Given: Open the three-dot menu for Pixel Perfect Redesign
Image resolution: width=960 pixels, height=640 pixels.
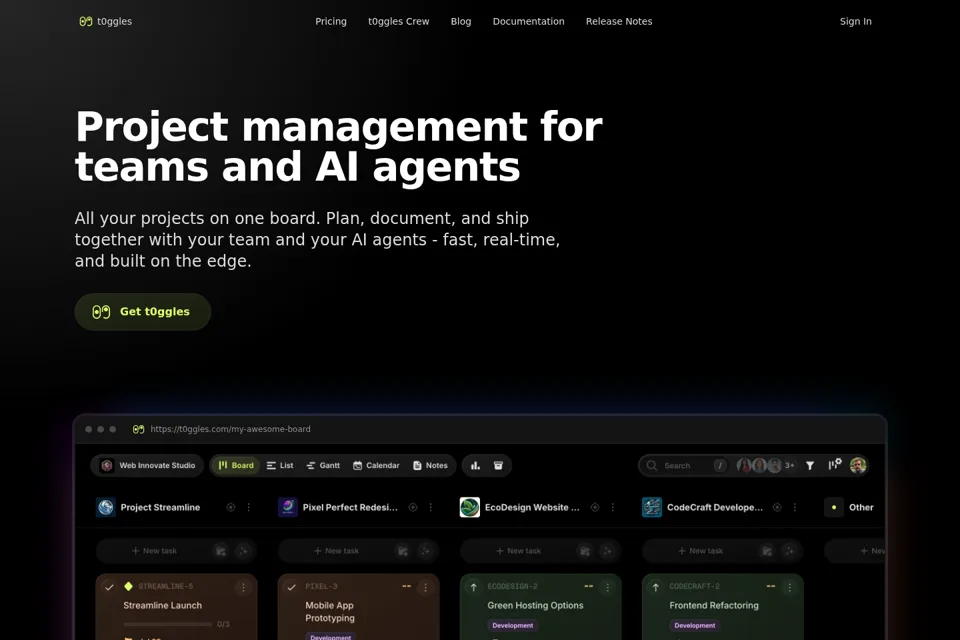Looking at the screenshot, I should point(430,507).
